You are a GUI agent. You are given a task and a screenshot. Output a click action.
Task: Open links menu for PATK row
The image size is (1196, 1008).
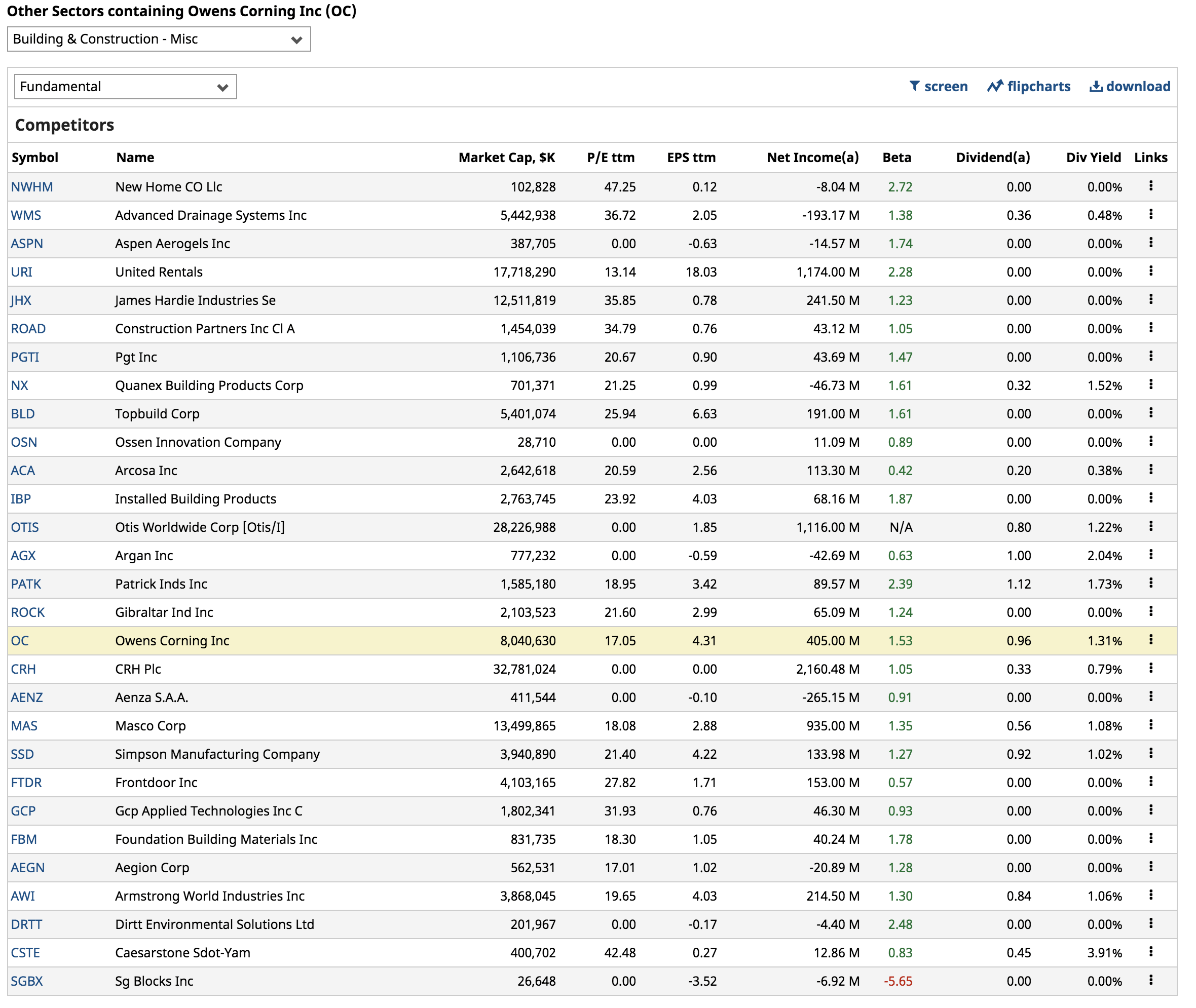coord(1150,583)
